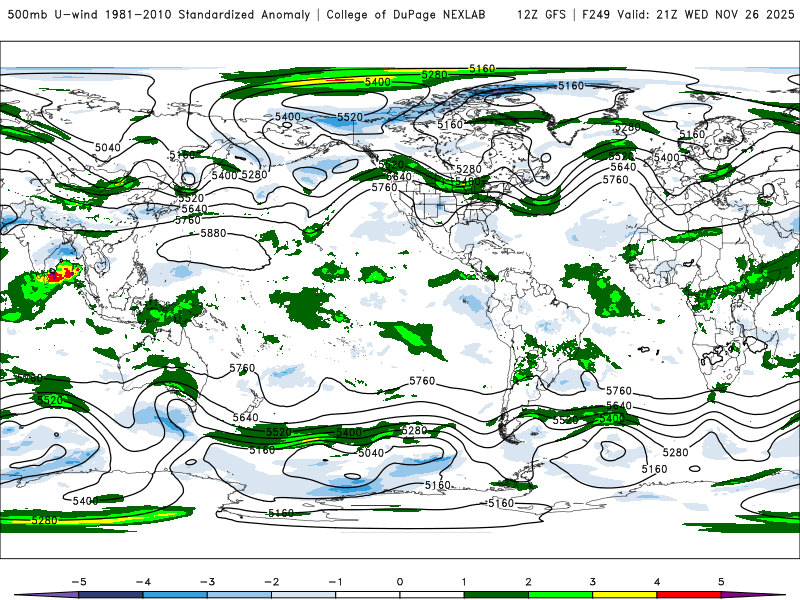Click the colorbar tick label "-3"

[207, 582]
